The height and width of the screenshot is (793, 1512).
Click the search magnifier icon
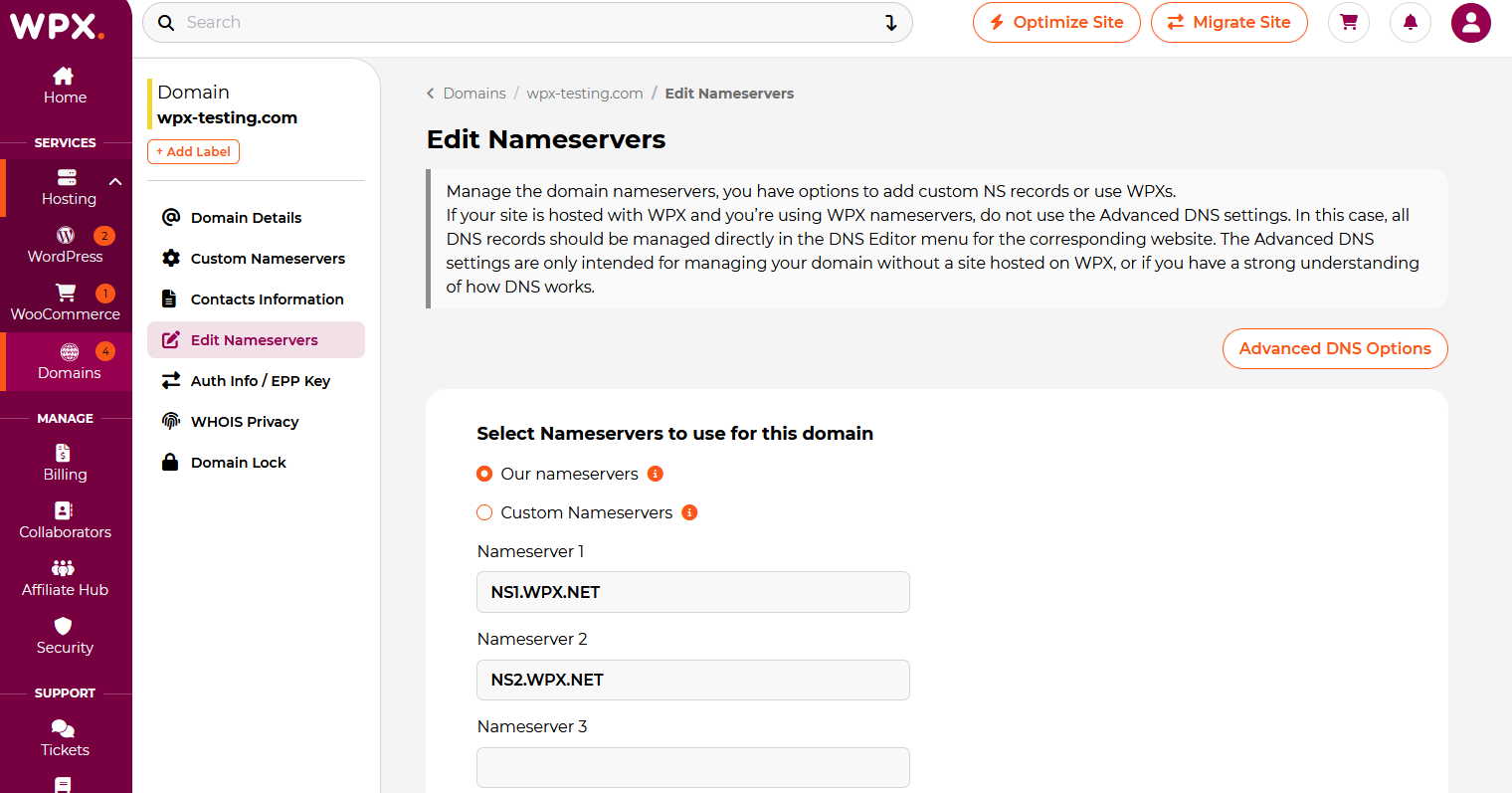(166, 23)
